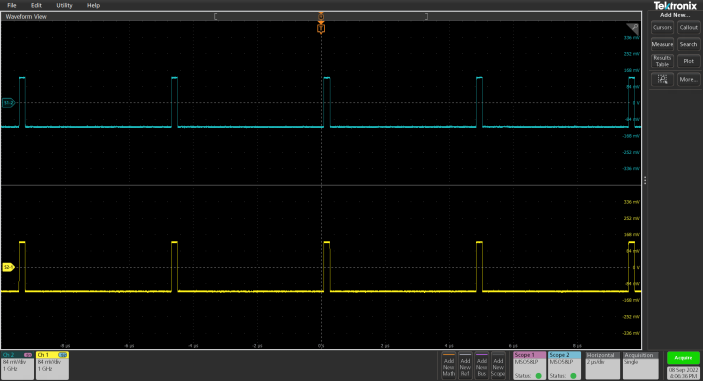
Task: Click the green Acquire button
Action: (x=683, y=358)
